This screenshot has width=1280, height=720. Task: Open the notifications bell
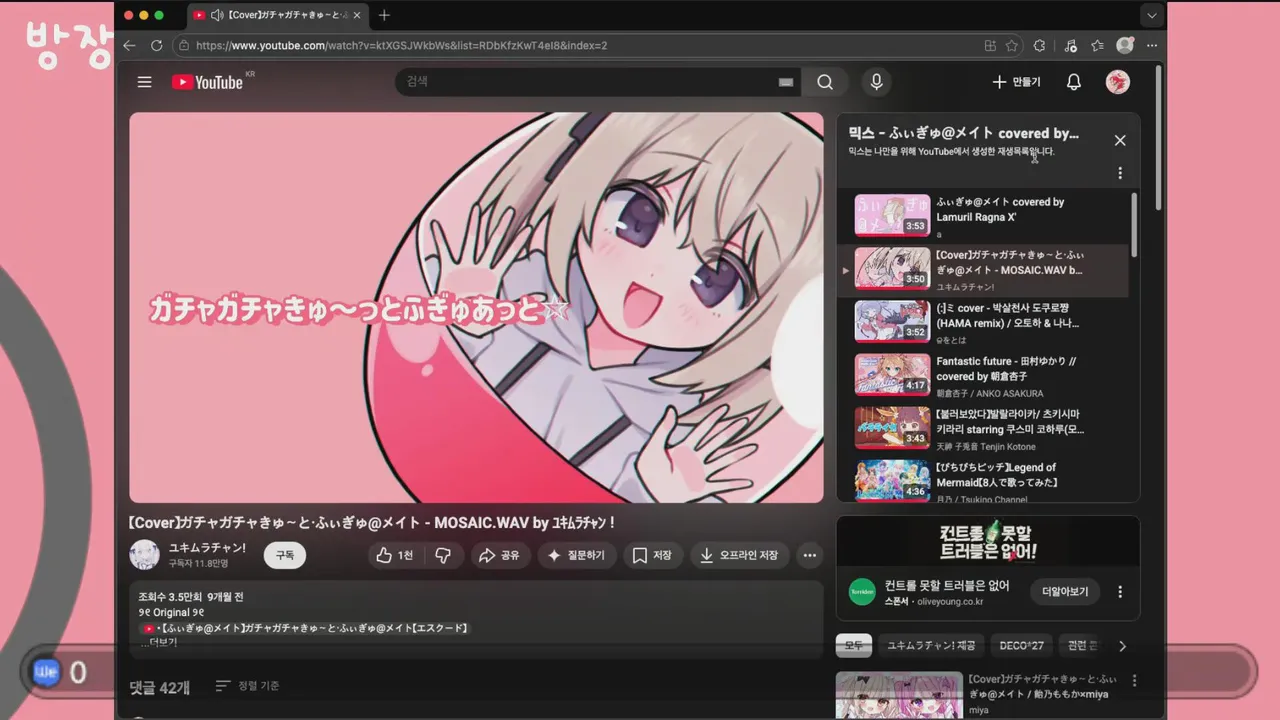1074,82
